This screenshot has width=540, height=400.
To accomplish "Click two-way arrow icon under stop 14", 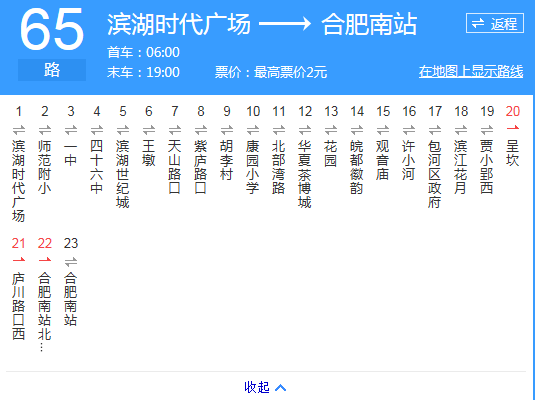I will [x=357, y=130].
